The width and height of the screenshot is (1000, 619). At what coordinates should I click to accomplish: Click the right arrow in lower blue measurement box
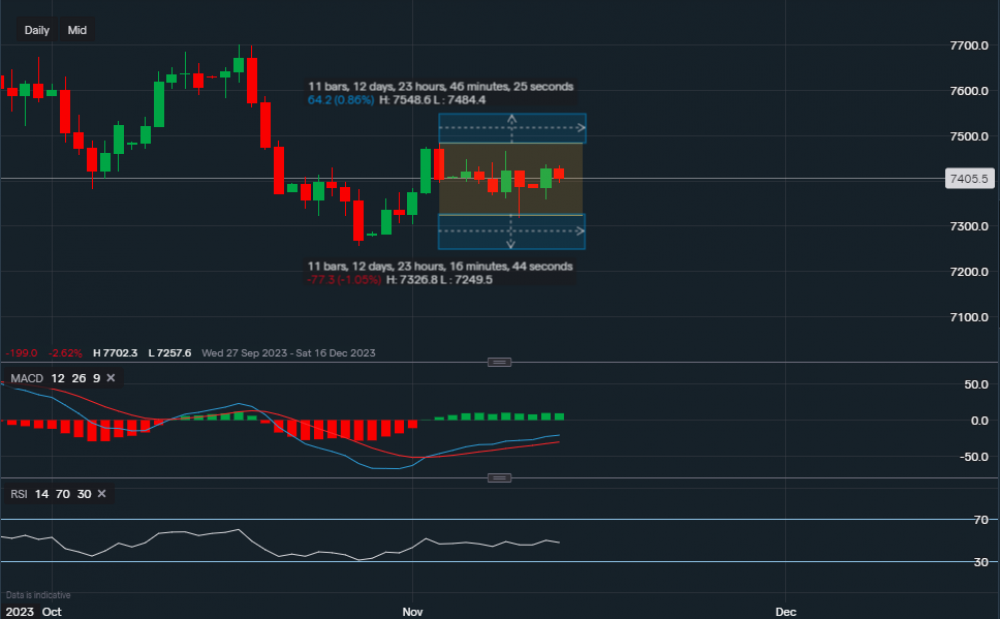579,231
